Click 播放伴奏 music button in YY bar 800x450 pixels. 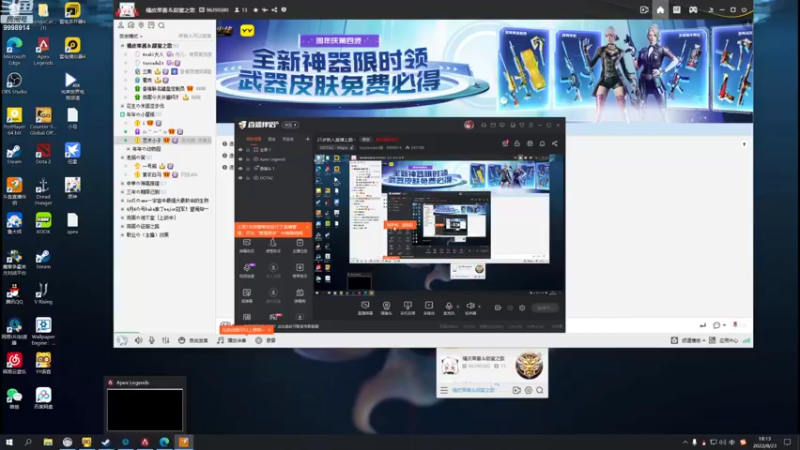[232, 340]
